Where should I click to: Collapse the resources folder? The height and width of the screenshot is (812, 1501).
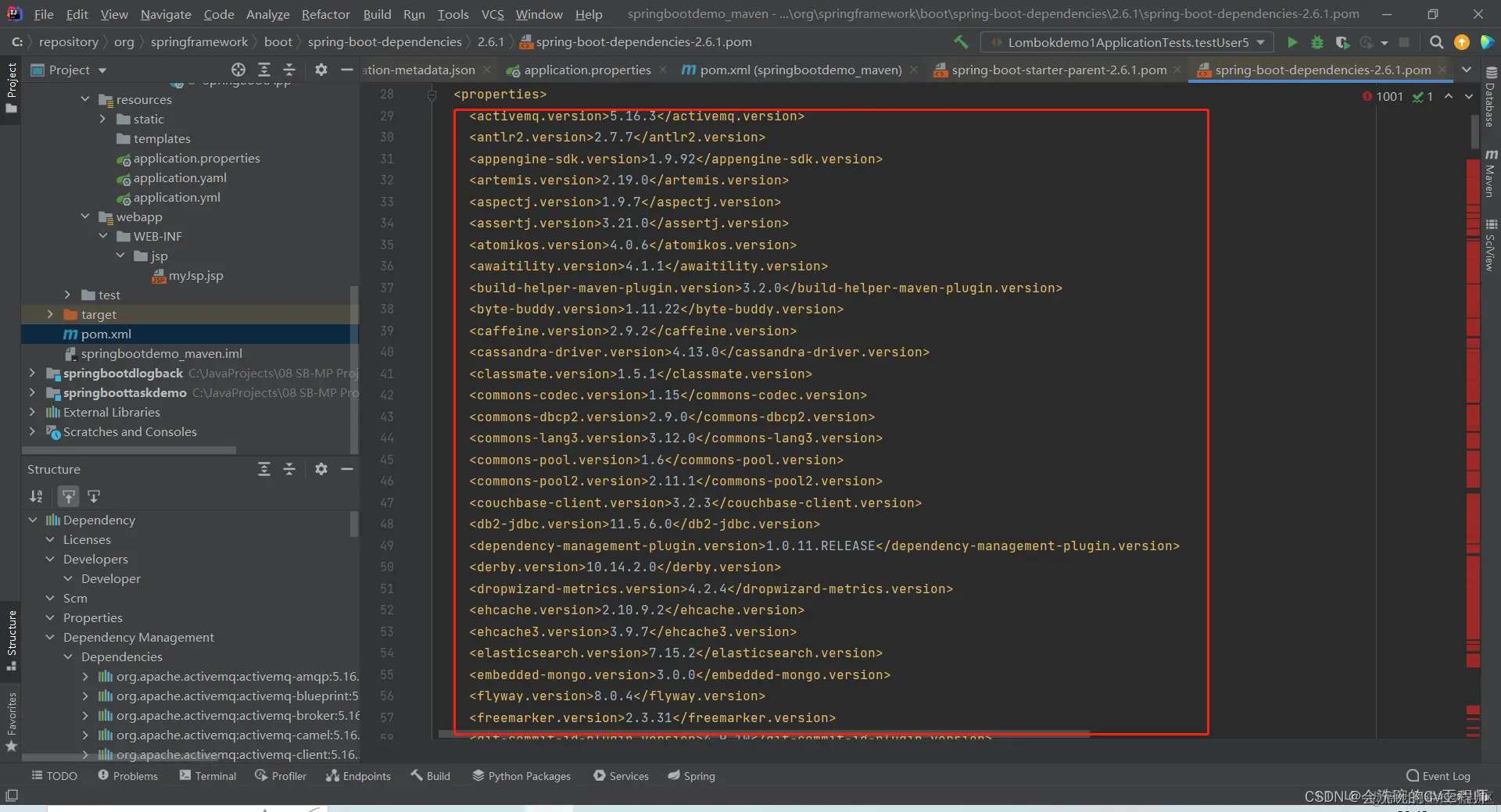(x=85, y=99)
